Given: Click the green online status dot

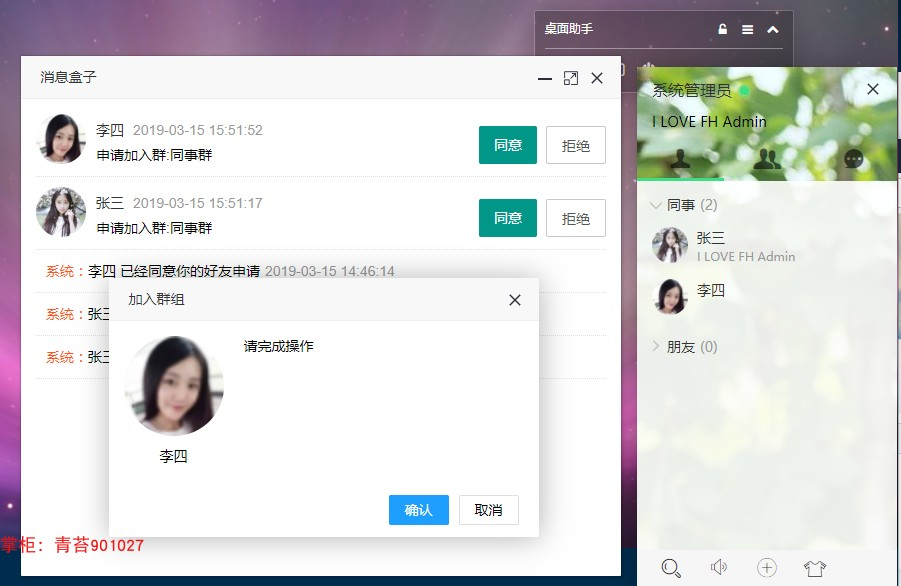Looking at the screenshot, I should tap(744, 91).
